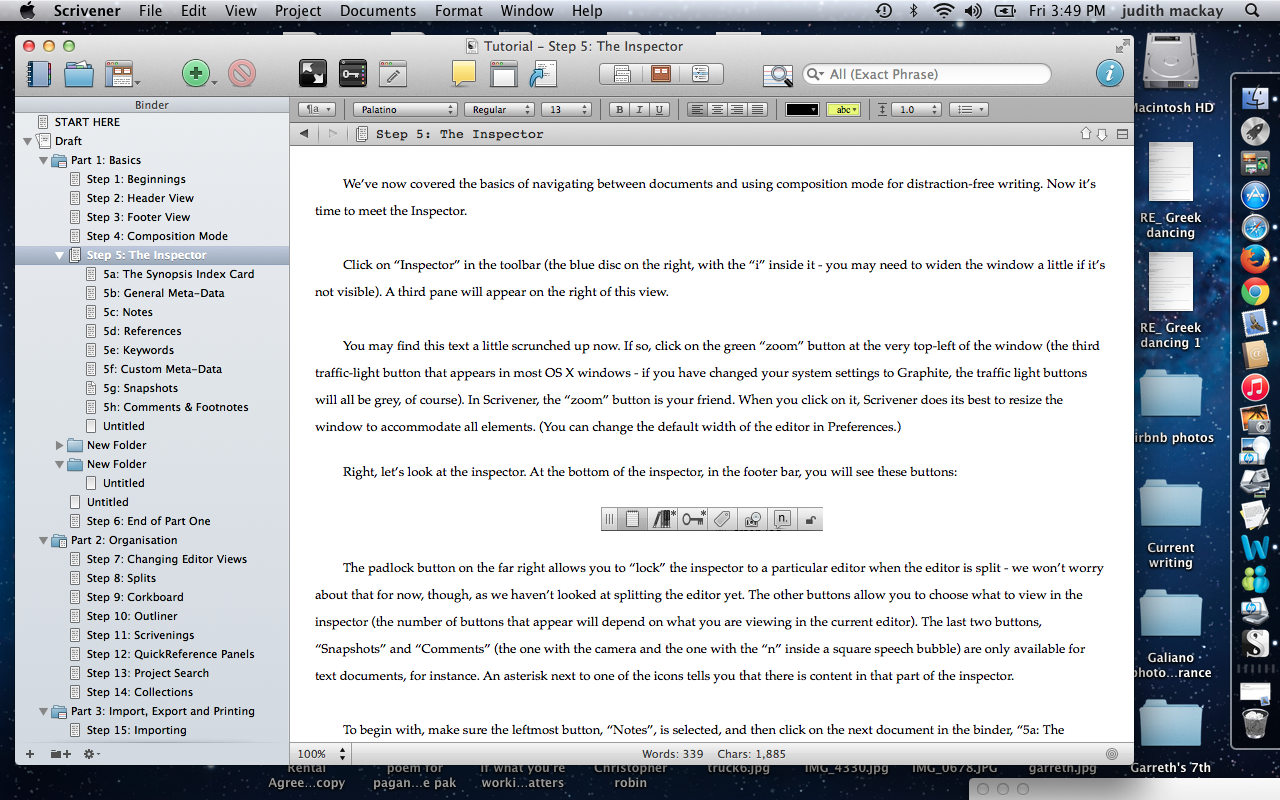This screenshot has height=800, width=1280.
Task: Click the target icon in editor footer
Action: coord(1112,754)
